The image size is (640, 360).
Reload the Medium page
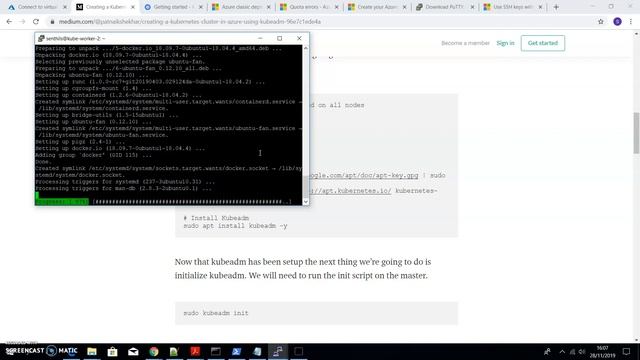tap(36, 22)
